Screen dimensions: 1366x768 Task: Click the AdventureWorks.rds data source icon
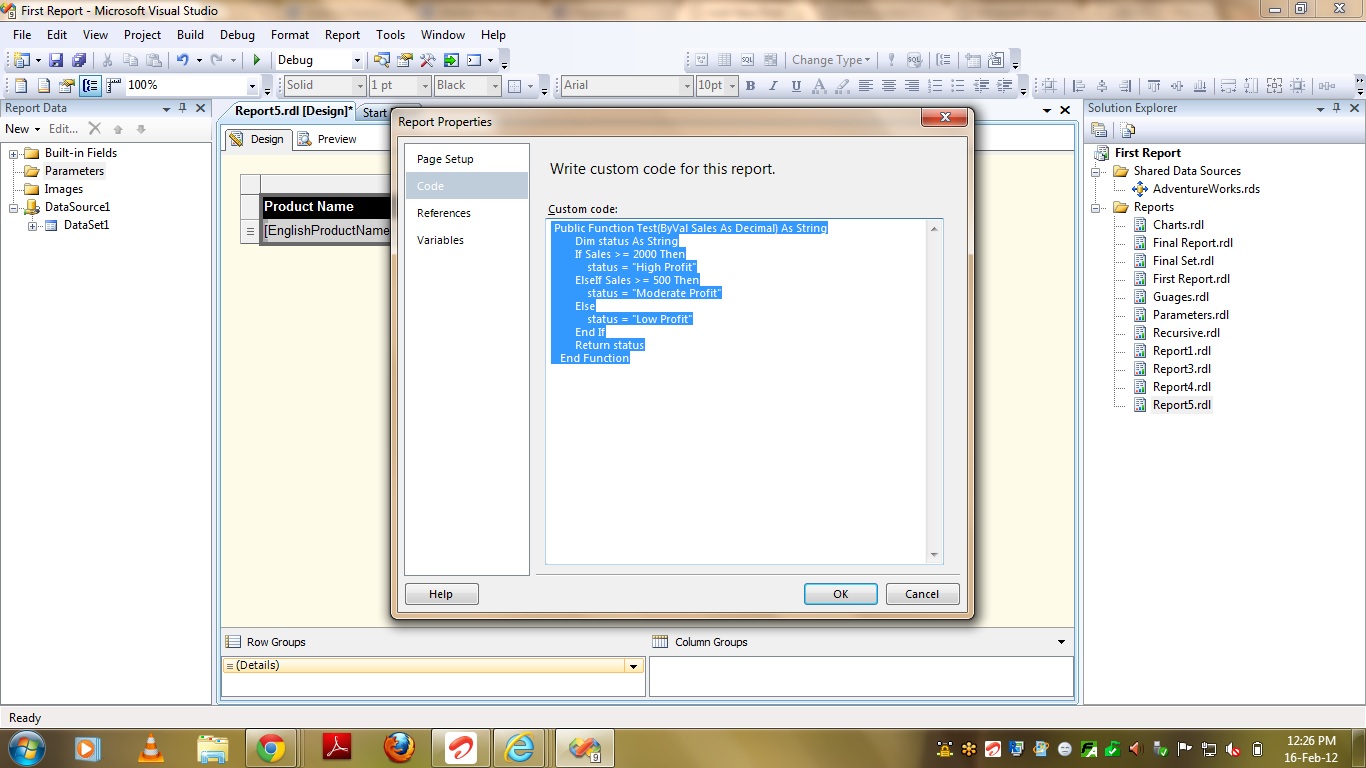click(x=1140, y=189)
